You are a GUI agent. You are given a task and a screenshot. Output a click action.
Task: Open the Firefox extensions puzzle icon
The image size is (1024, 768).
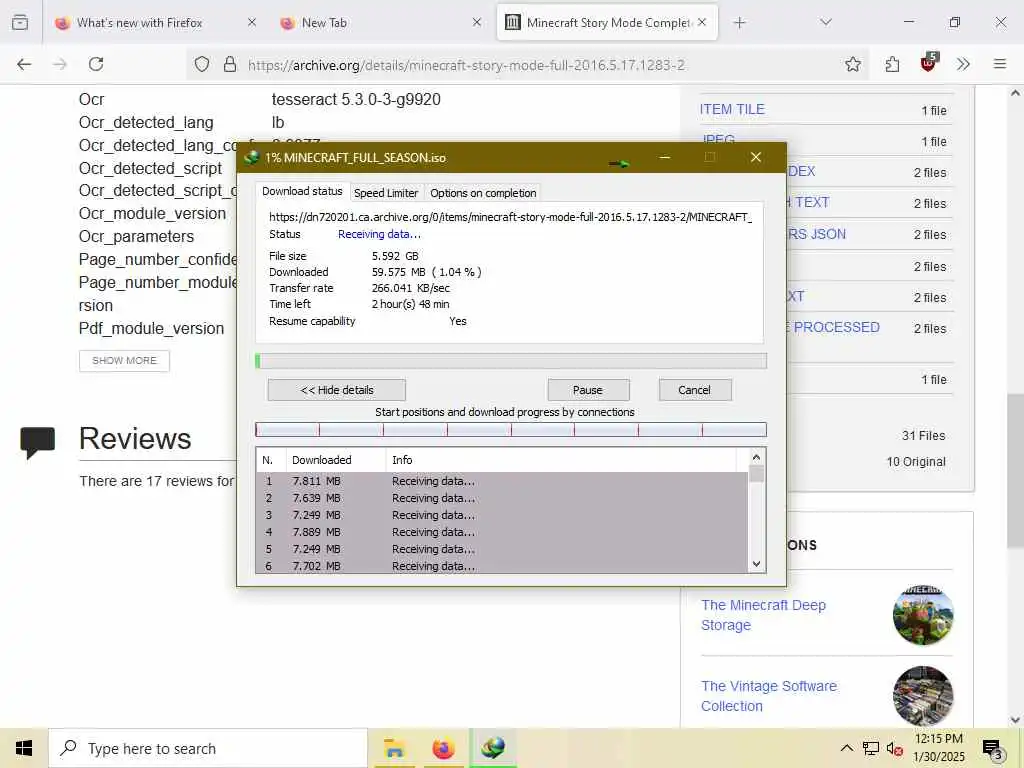point(892,64)
